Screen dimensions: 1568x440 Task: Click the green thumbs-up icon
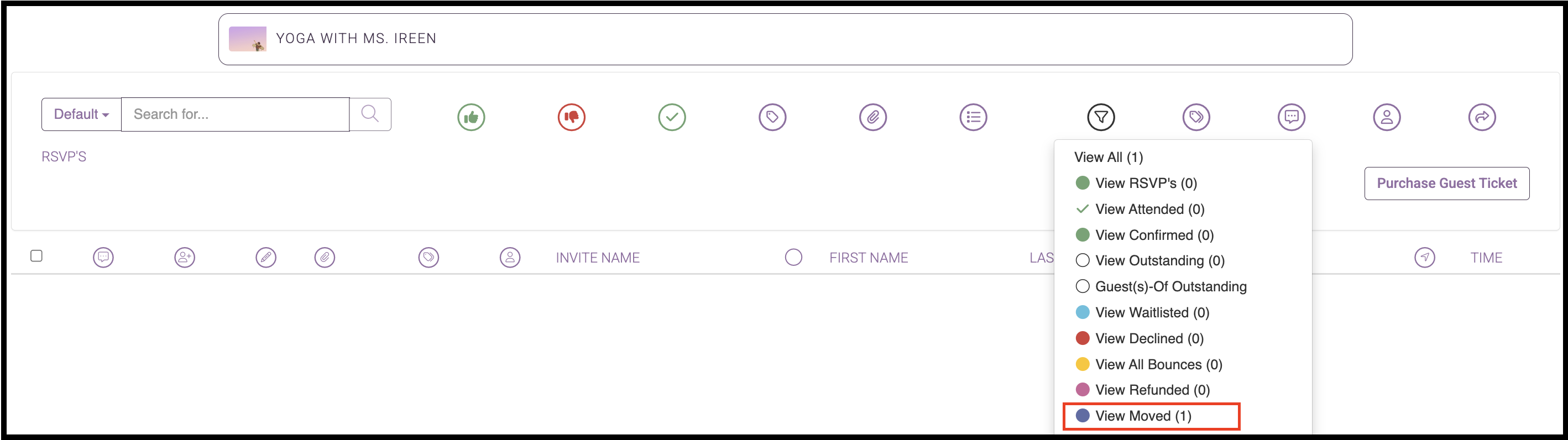(x=471, y=117)
